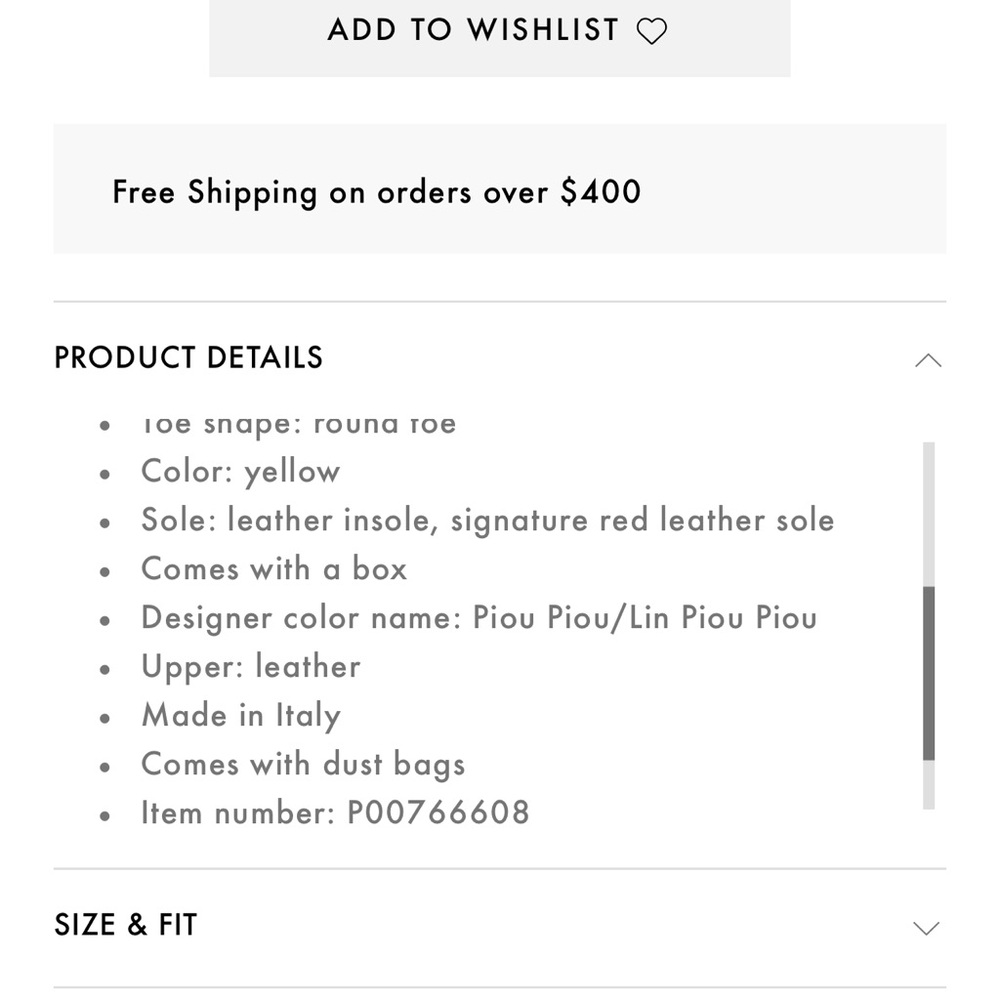The height and width of the screenshot is (1000, 1000).
Task: Click the Free Shipping on orders banner
Action: (376, 191)
